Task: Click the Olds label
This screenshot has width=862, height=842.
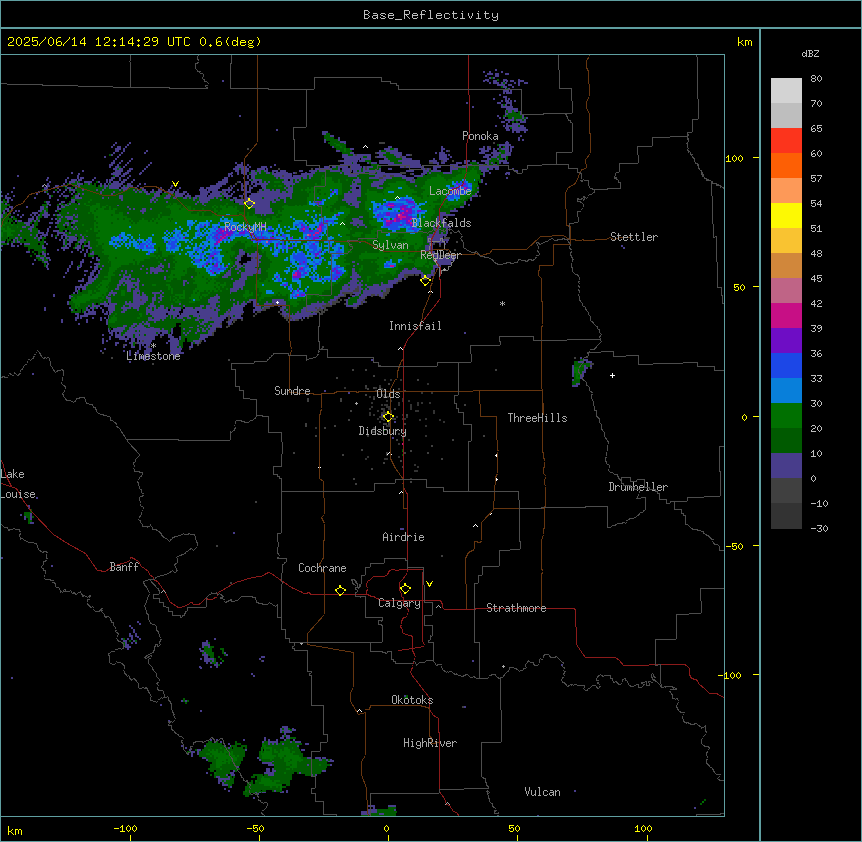Action: click(388, 394)
